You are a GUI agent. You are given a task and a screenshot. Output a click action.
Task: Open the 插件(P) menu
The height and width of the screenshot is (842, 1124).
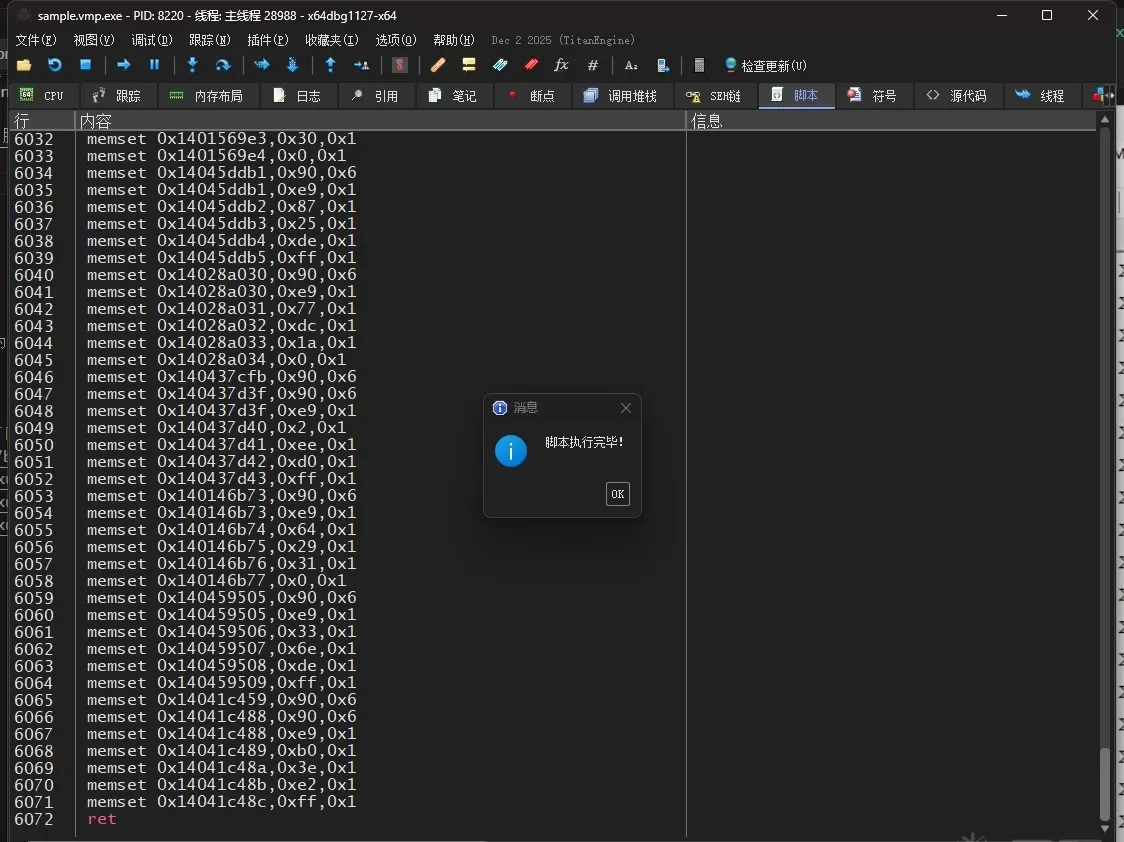(x=267, y=40)
